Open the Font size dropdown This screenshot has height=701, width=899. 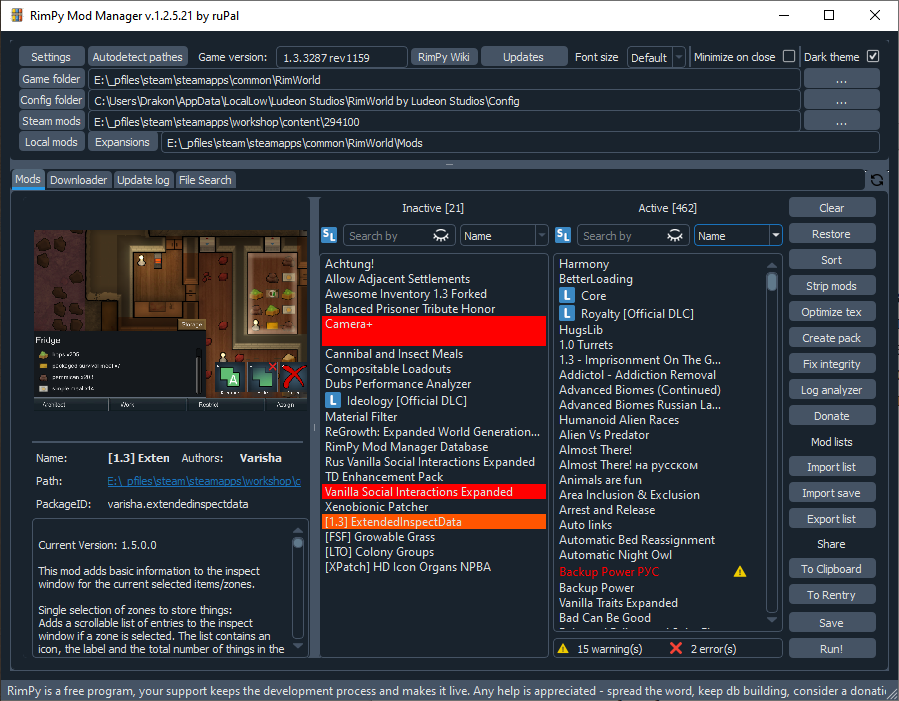[x=656, y=57]
